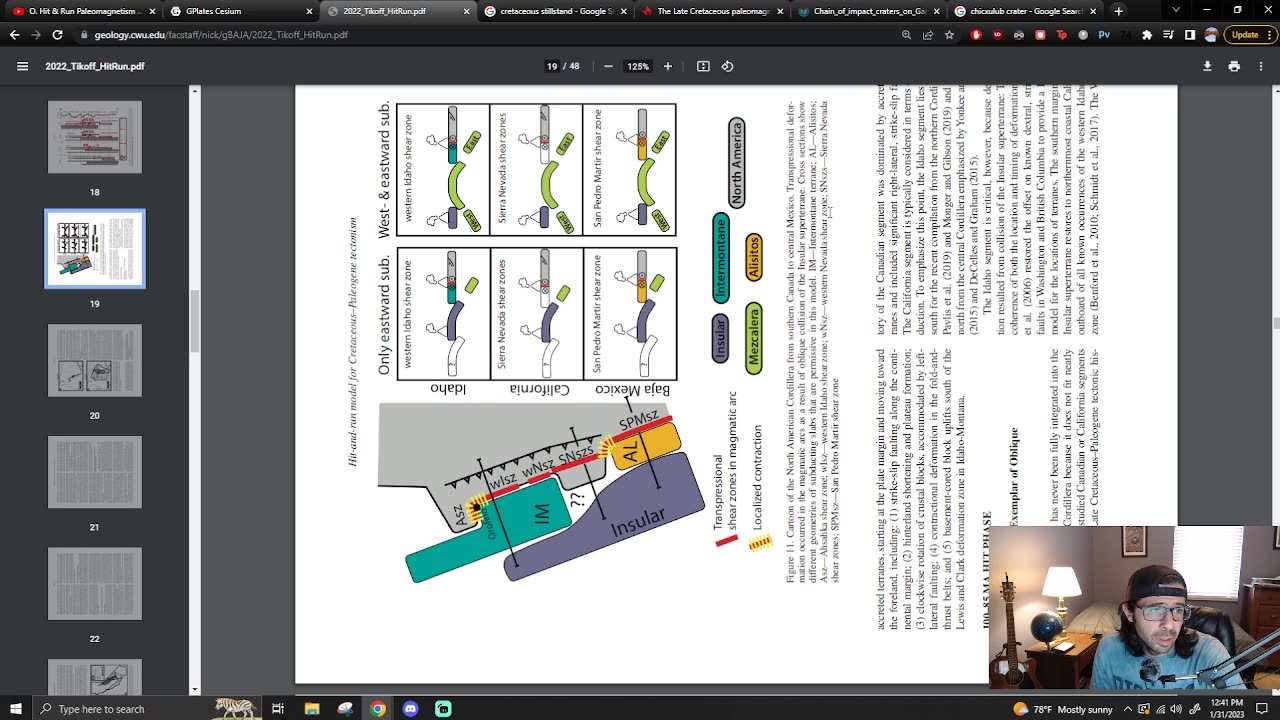Open the media controls icon
The width and height of the screenshot is (1280, 720).
[1168, 34]
